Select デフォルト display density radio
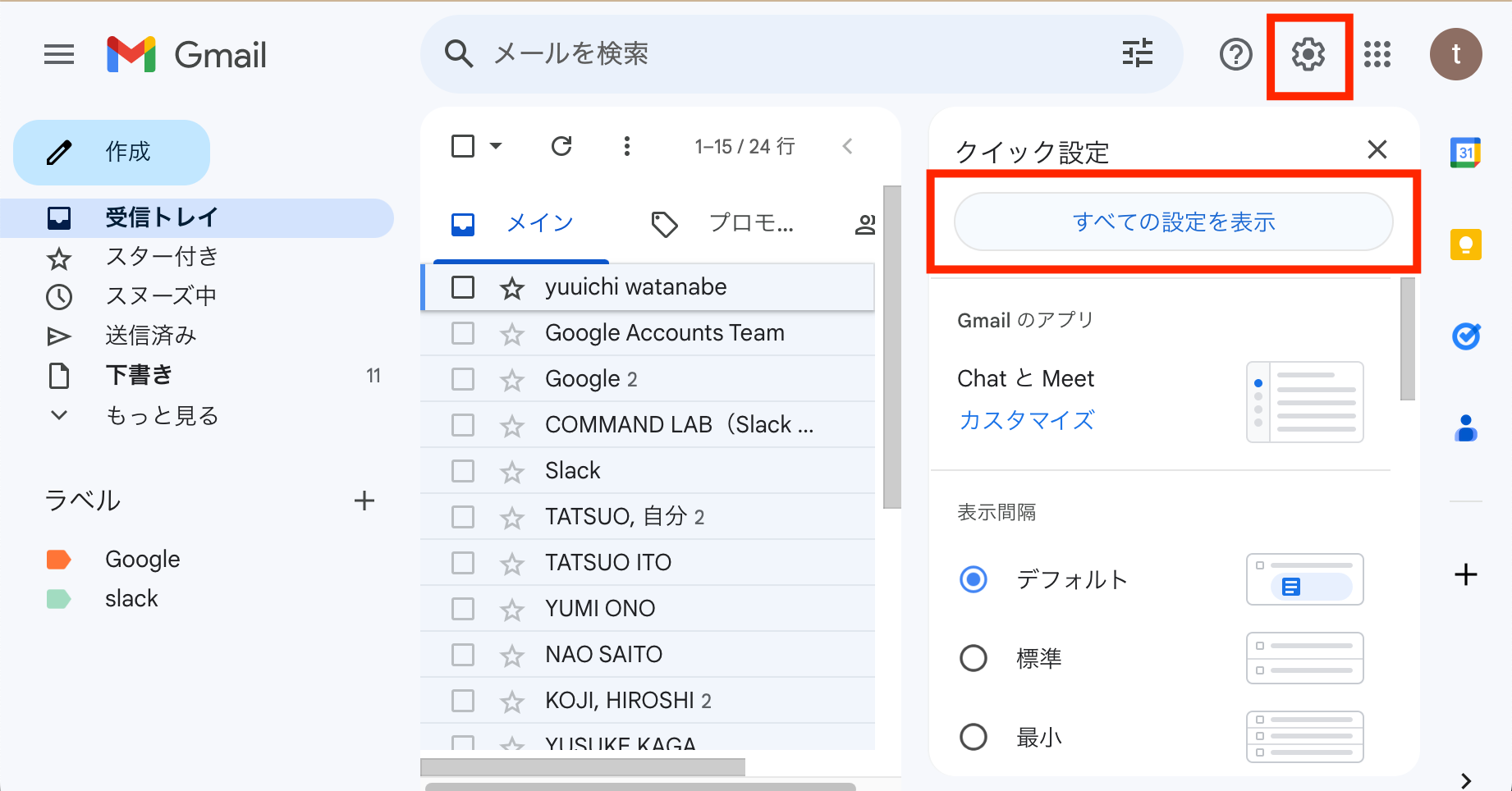This screenshot has width=1512, height=791. tap(974, 579)
